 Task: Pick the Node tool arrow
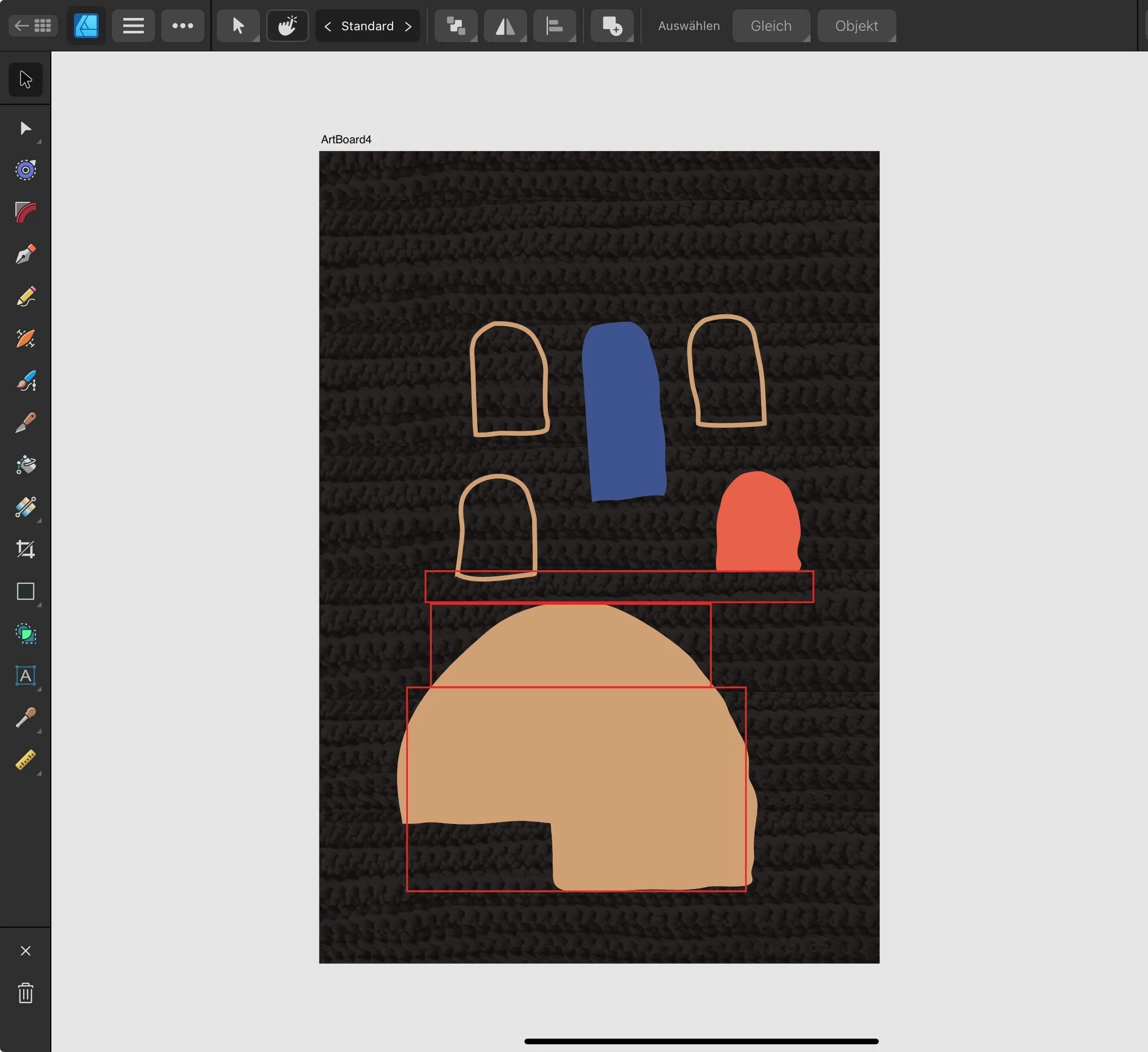[26, 128]
